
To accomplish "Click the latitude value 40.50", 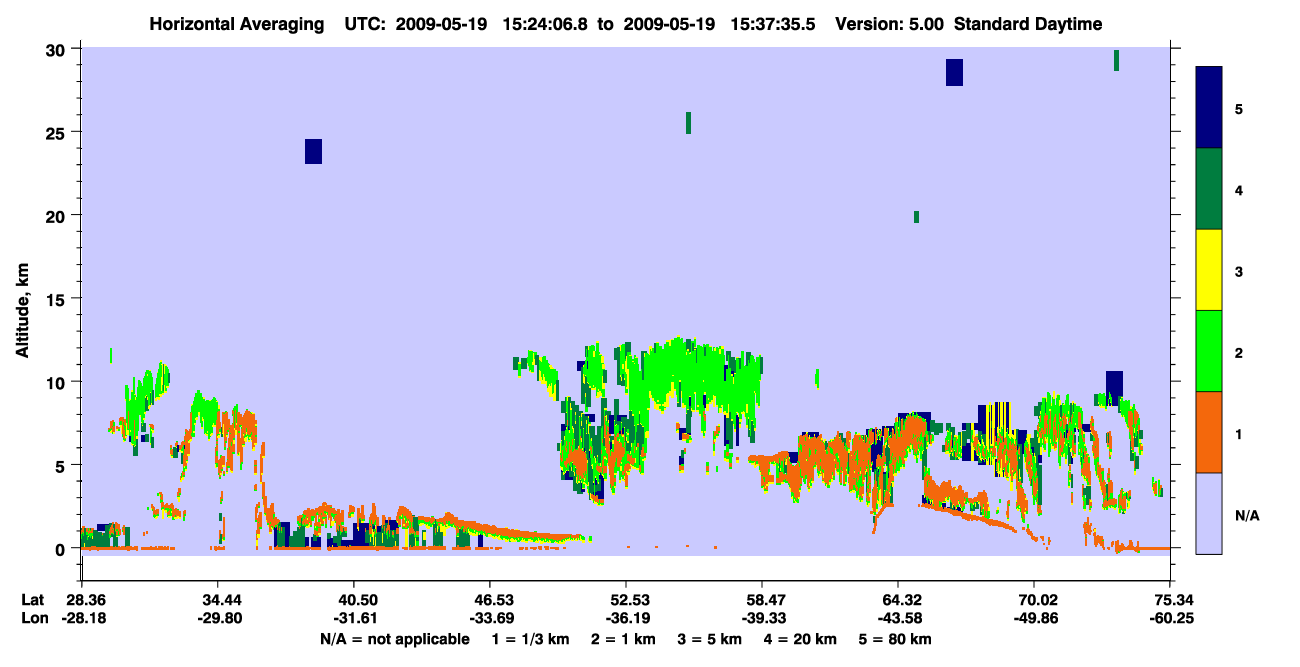I will click(x=354, y=599).
